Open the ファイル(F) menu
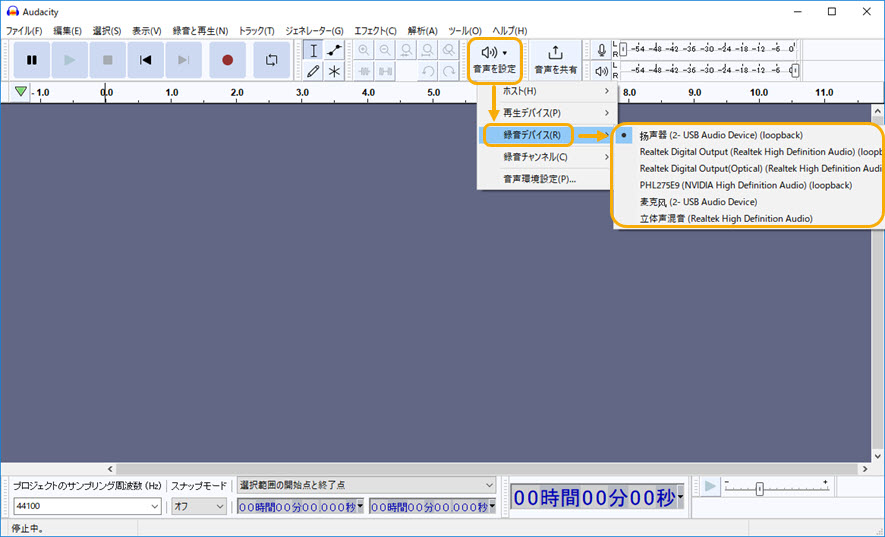The image size is (885, 537). tap(24, 30)
